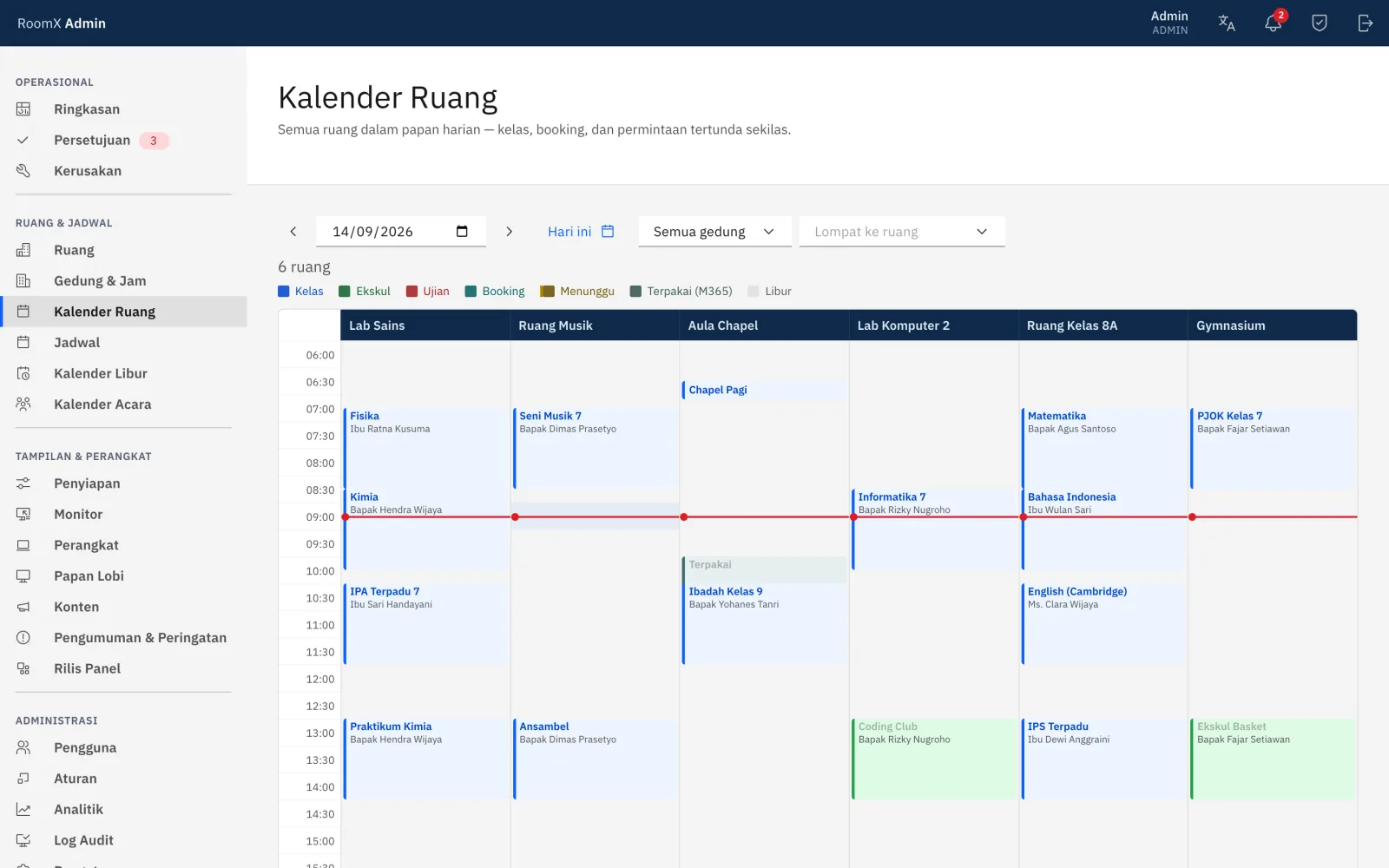1389x868 pixels.
Task: Click the Kalender Acara people icon
Action: pyautogui.click(x=23, y=404)
